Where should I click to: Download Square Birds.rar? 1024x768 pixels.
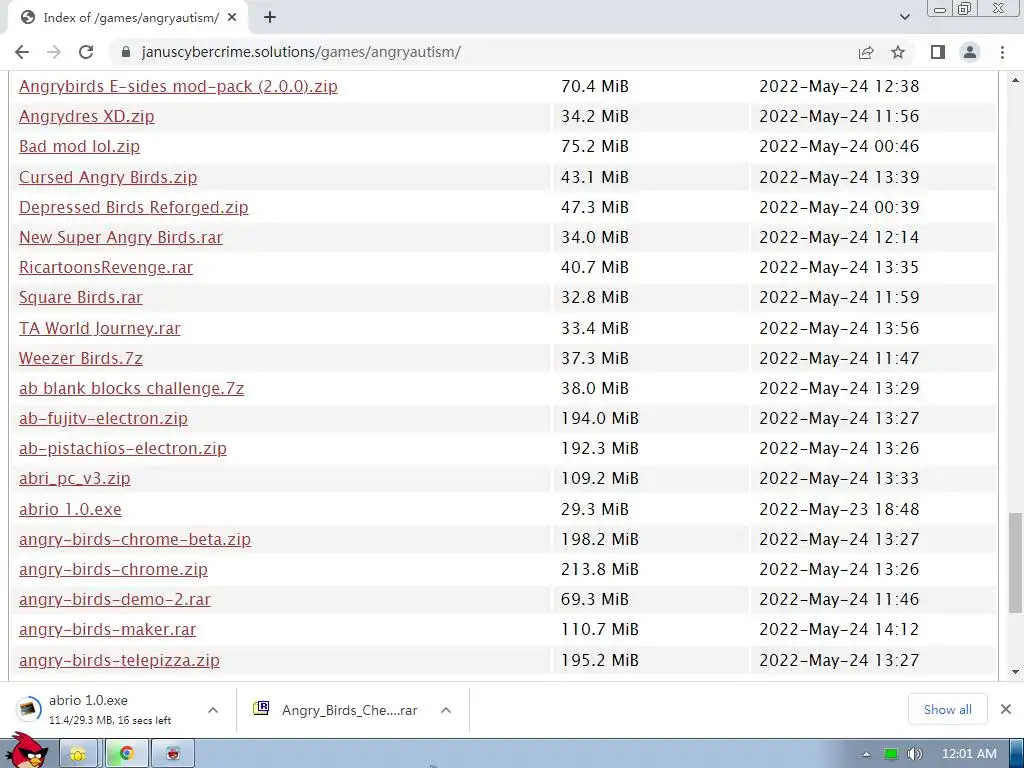coord(80,297)
